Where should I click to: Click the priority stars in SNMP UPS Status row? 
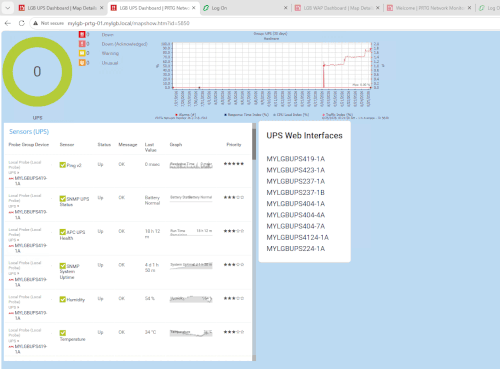point(234,197)
